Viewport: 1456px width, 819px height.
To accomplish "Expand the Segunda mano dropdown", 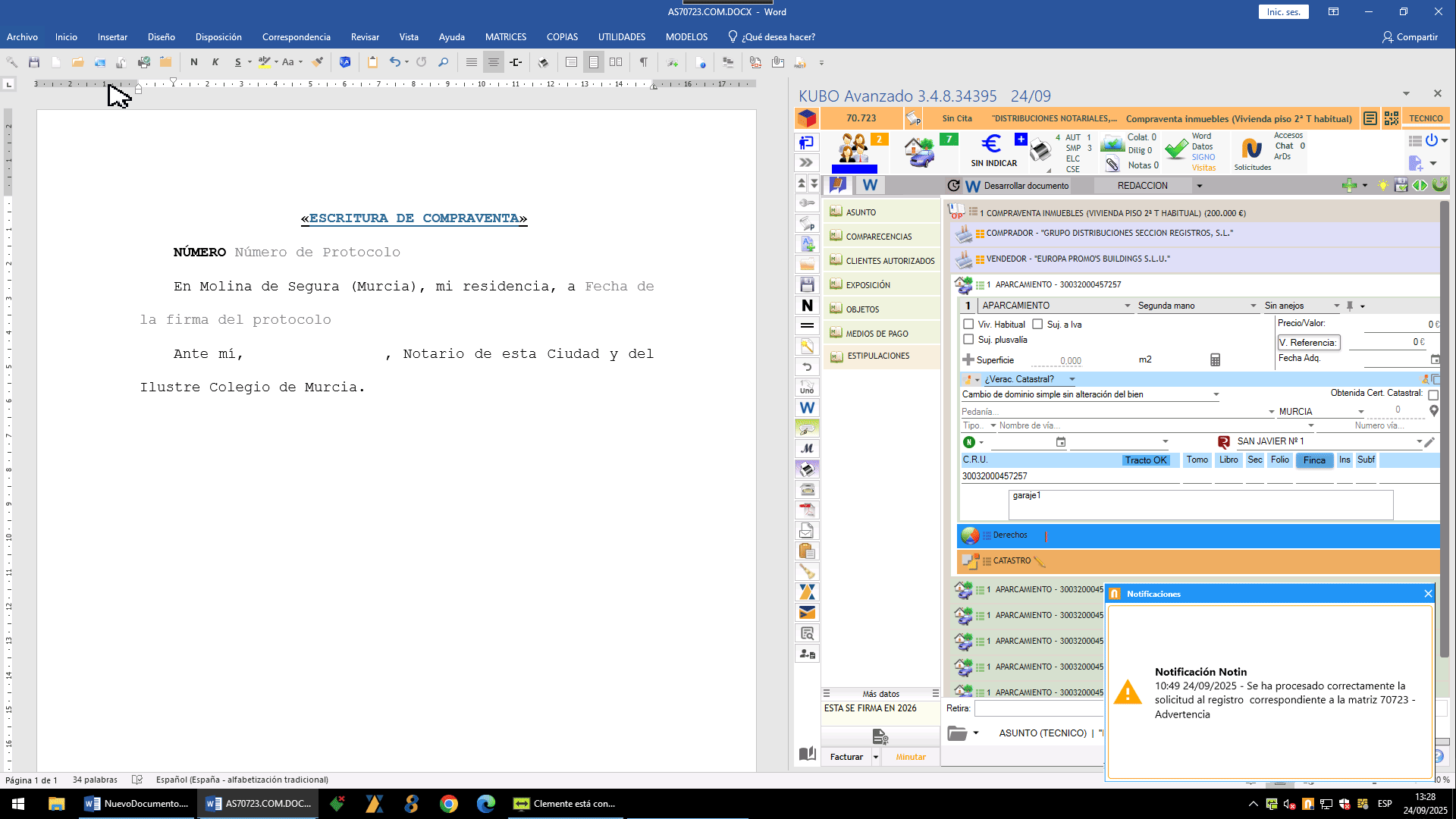I will (x=1253, y=306).
